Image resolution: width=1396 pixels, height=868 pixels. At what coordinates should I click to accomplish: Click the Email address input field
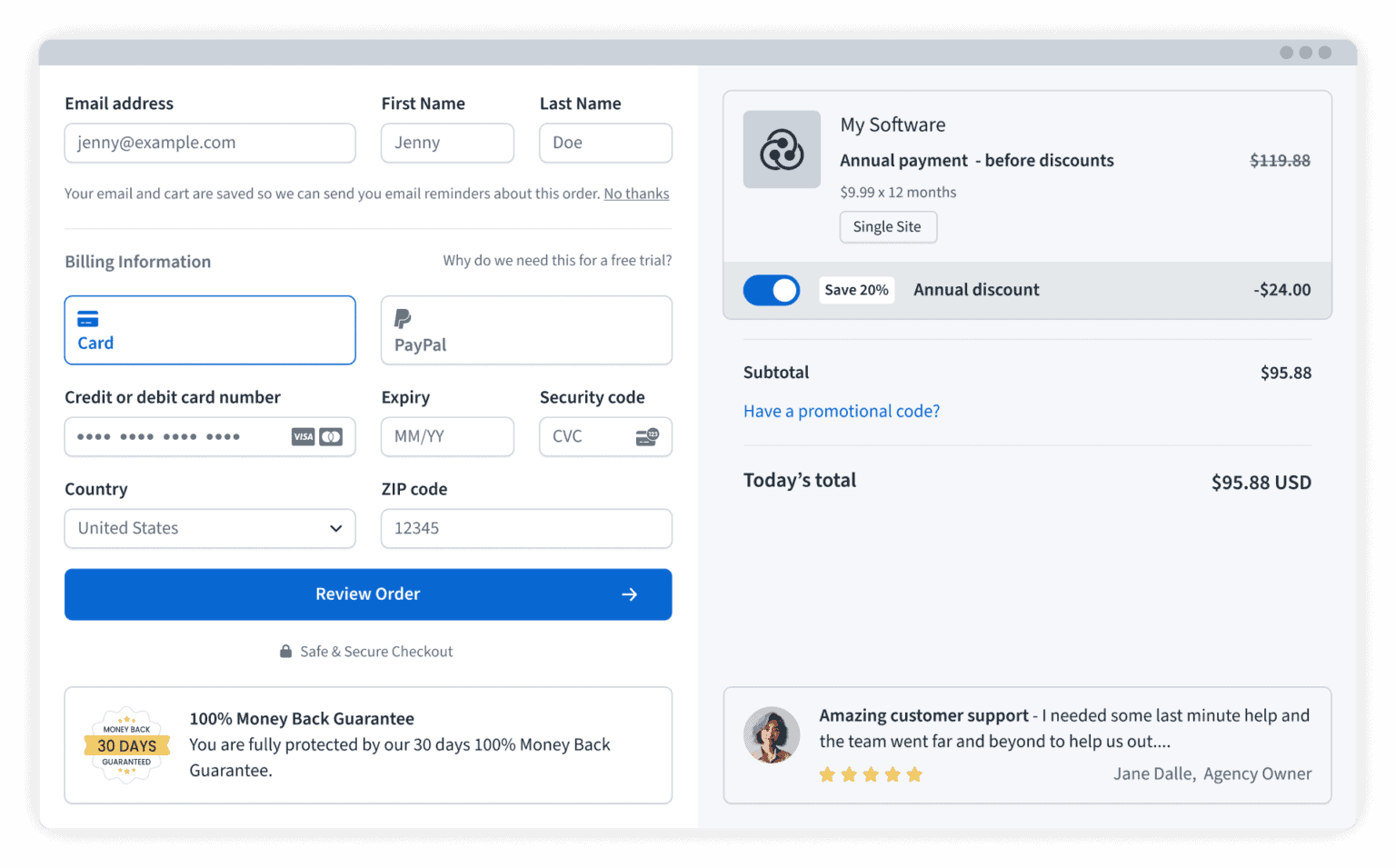pos(210,144)
